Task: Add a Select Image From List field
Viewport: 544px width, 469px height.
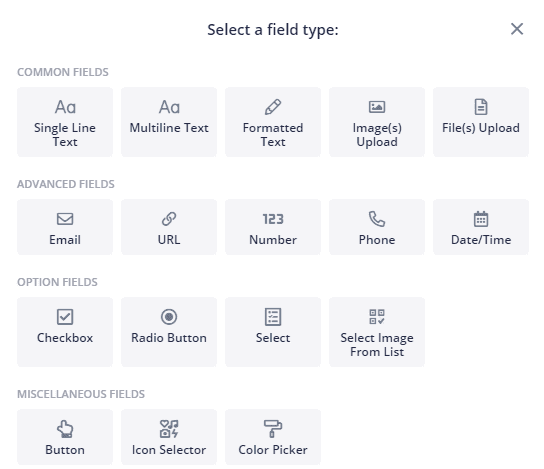Action: pyautogui.click(x=377, y=332)
